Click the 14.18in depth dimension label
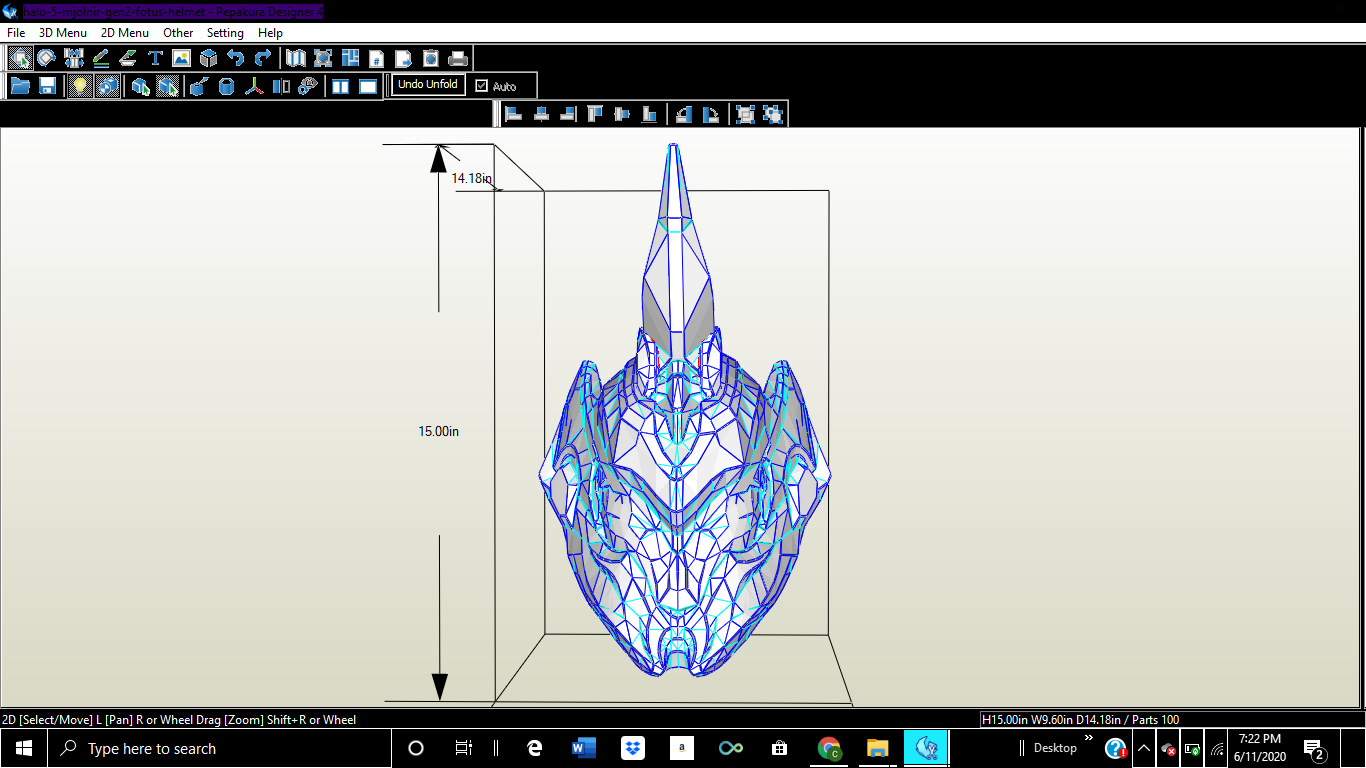 pos(471,178)
